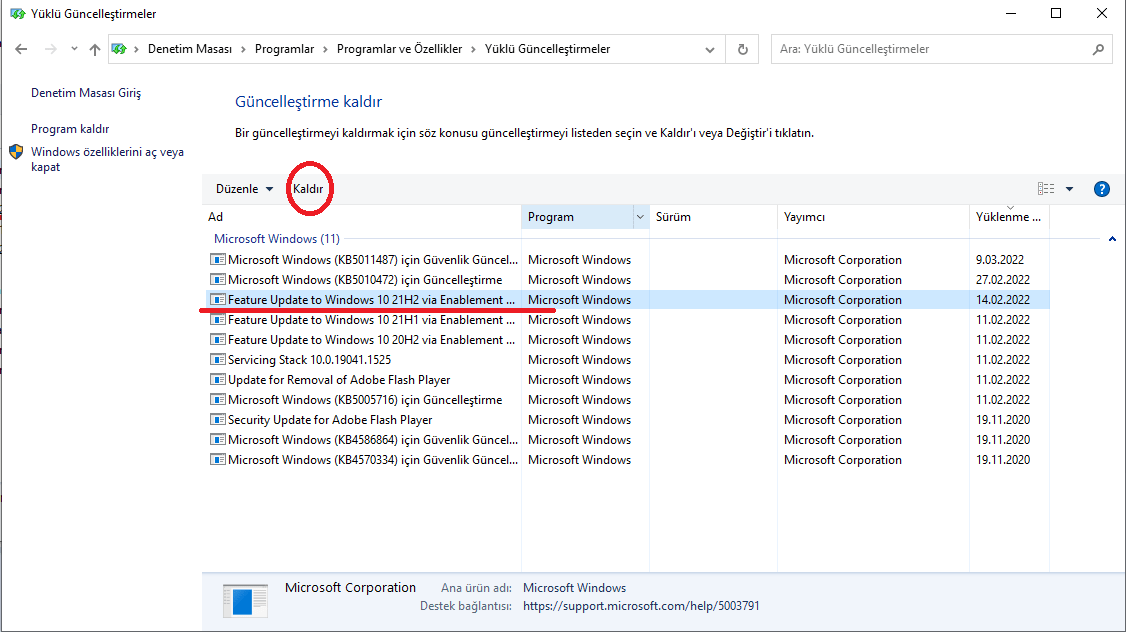Select Feature Update to Windows 10 21H1

628,320
